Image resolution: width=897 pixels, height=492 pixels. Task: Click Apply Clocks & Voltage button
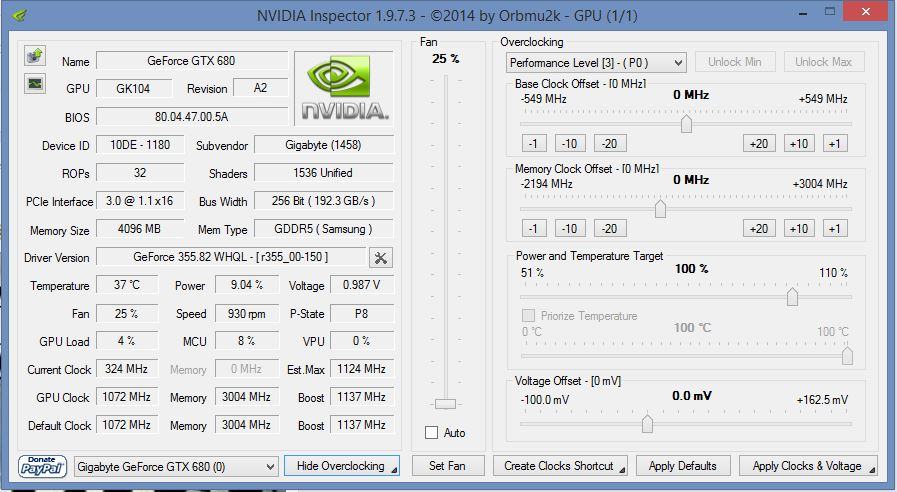tap(808, 466)
